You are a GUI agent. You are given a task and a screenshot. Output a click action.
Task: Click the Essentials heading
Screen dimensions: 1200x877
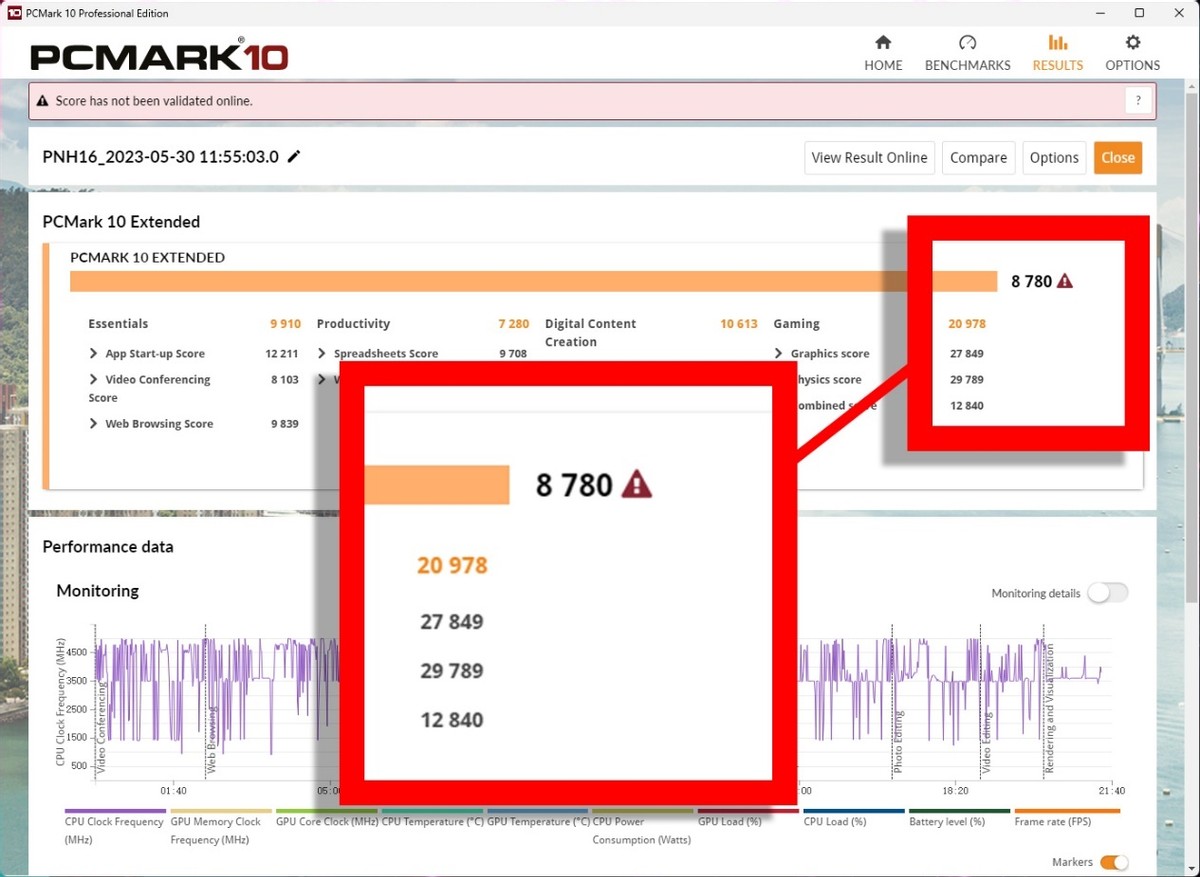coord(118,324)
